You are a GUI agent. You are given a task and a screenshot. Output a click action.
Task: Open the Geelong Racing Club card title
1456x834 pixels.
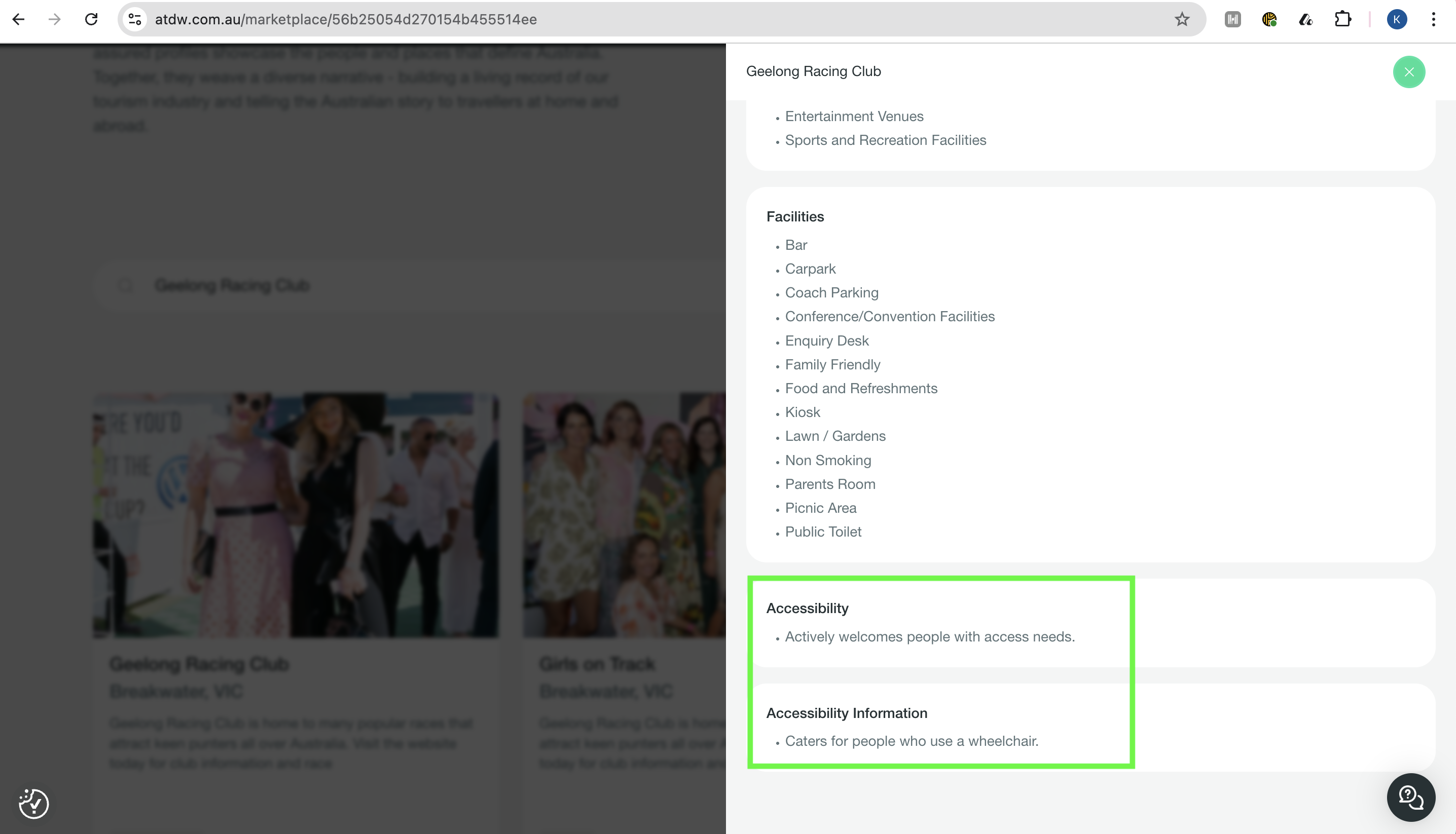[199, 664]
